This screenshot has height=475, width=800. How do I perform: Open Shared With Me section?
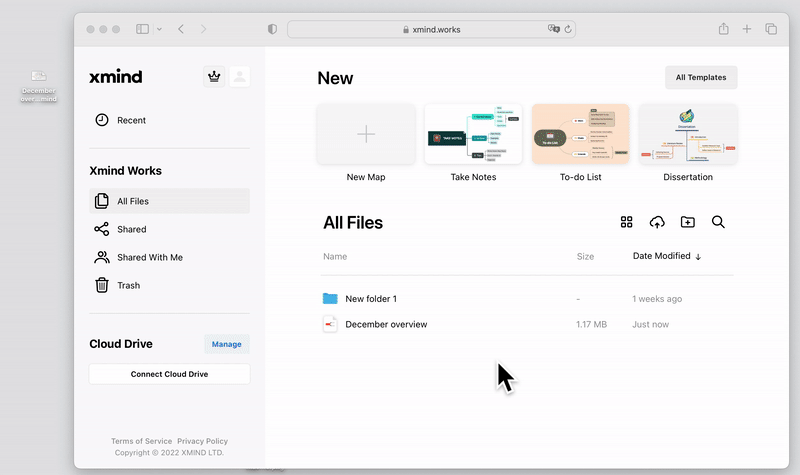point(169,257)
